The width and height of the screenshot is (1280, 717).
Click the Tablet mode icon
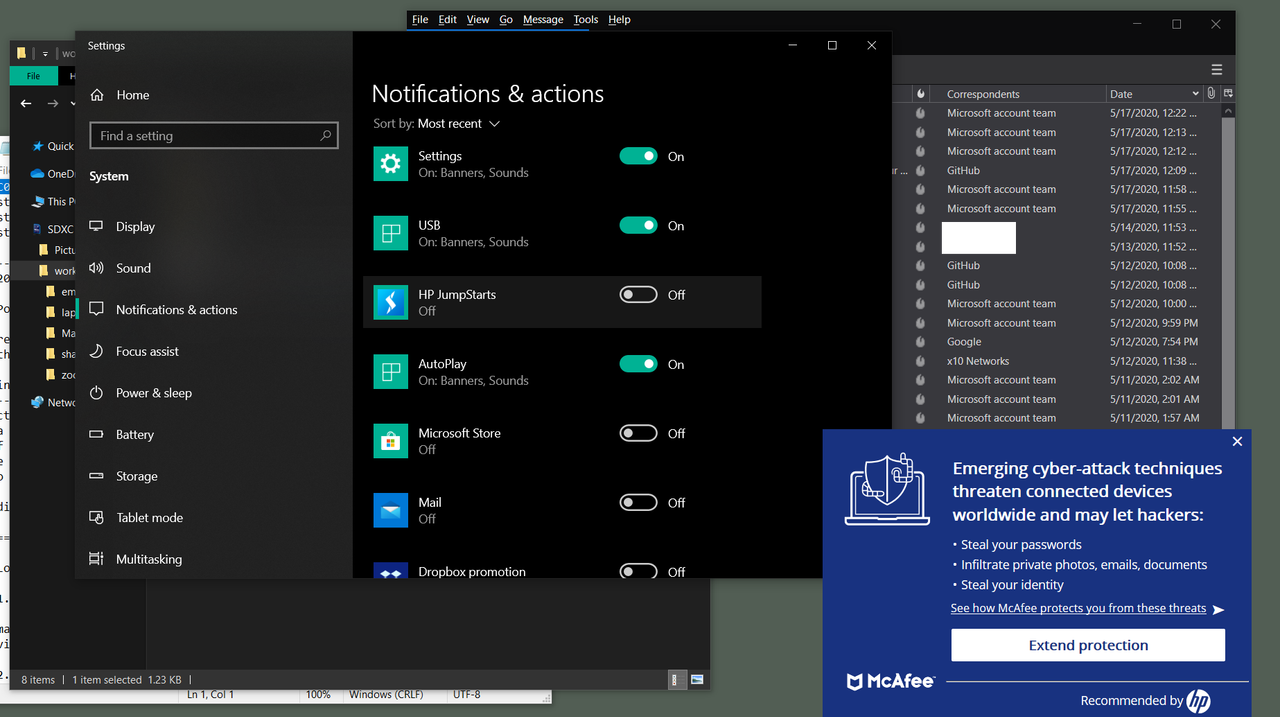click(x=96, y=518)
